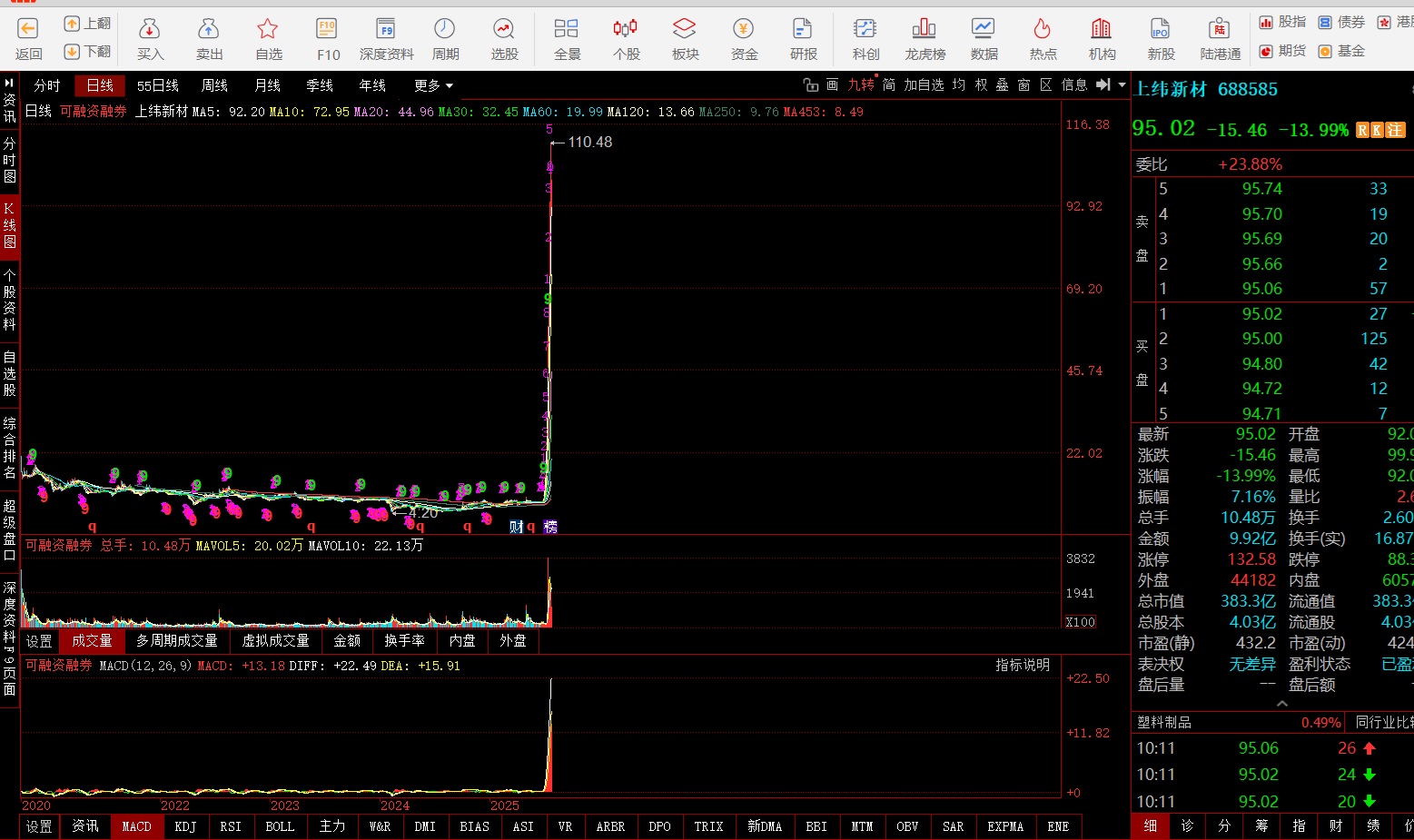Open the 卖出 sell icon
Viewport: 1414px width, 840px height.
click(x=209, y=28)
